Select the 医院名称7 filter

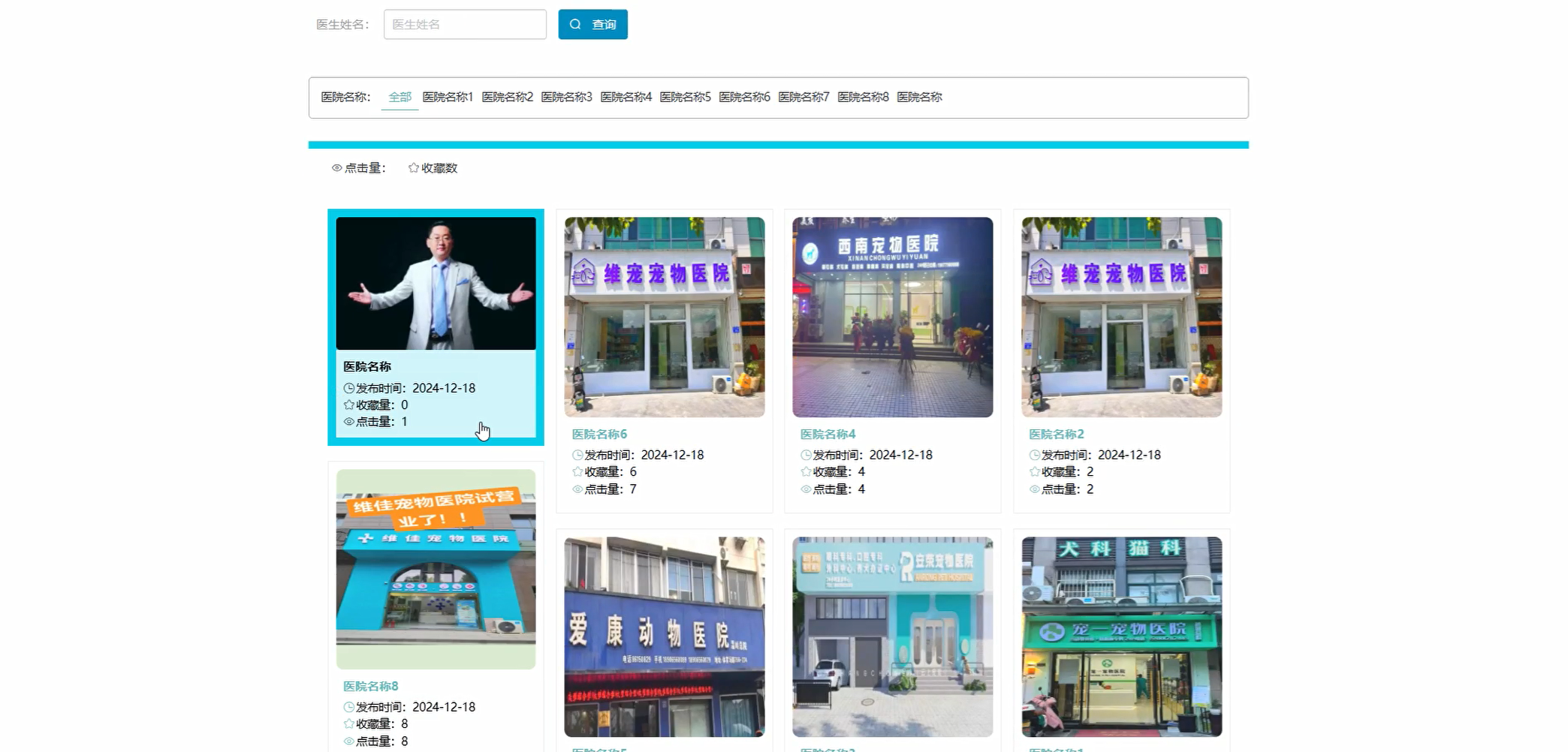[804, 97]
